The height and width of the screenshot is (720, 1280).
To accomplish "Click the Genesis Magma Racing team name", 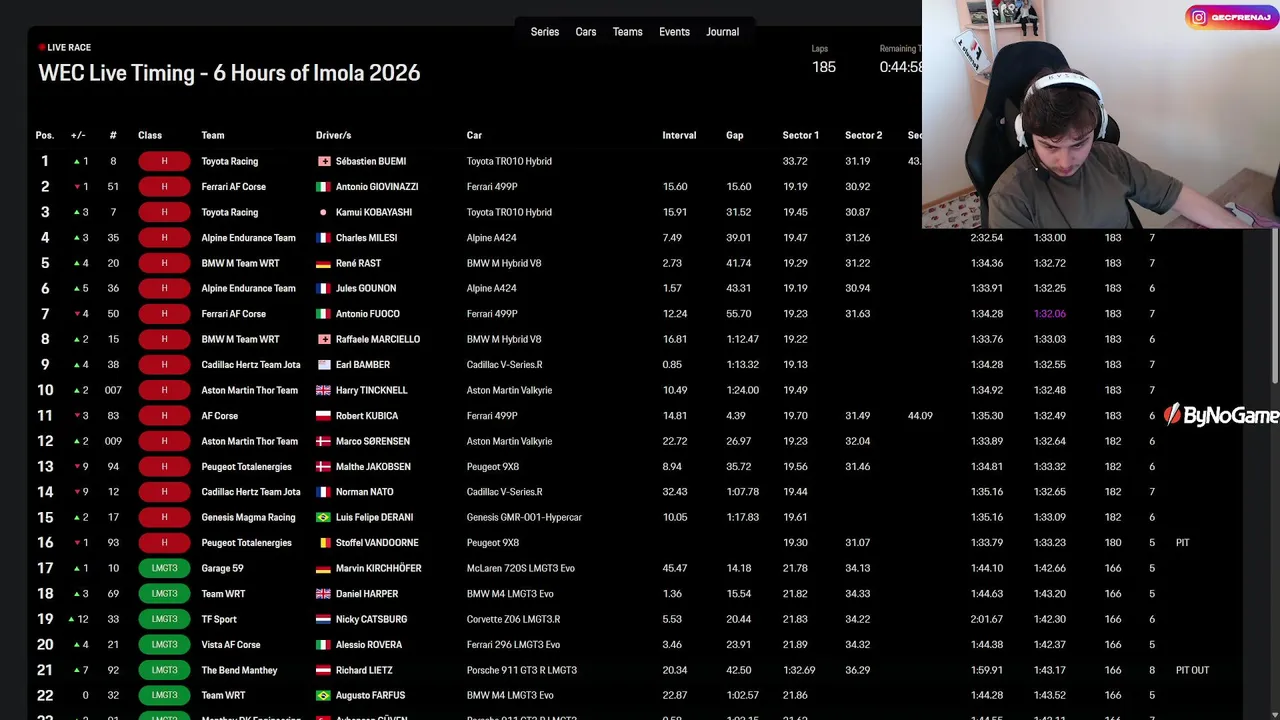I will click(x=249, y=517).
